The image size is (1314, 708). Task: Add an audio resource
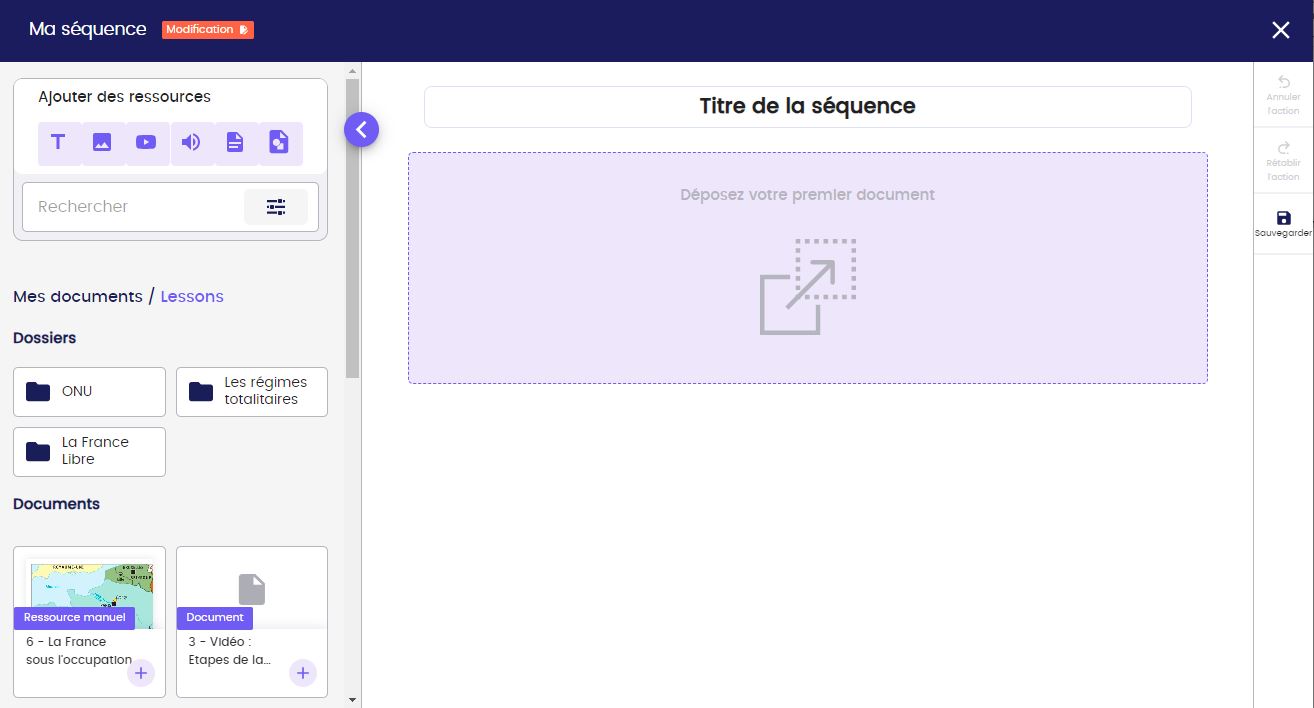(x=190, y=143)
